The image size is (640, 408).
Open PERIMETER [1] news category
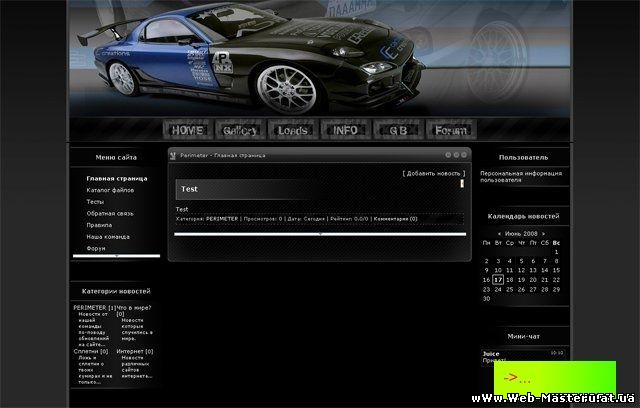click(95, 308)
